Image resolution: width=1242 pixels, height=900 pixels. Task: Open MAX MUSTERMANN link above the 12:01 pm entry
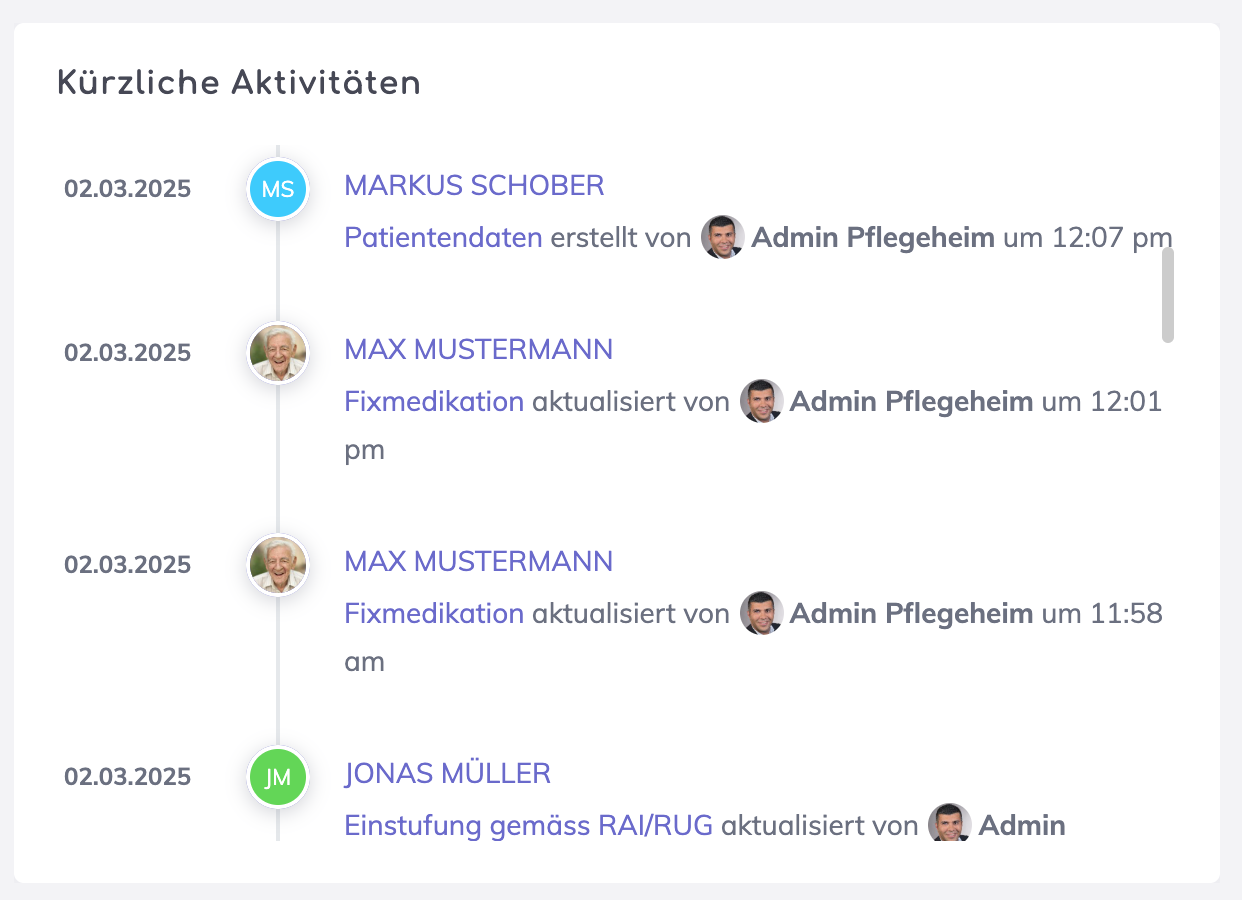(x=478, y=350)
